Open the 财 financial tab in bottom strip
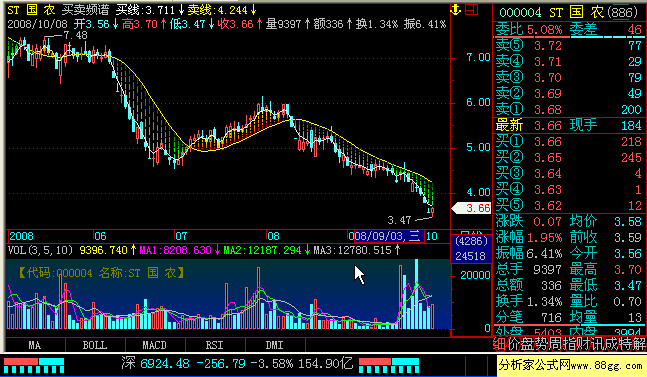The height and width of the screenshot is (377, 647). coord(583,344)
